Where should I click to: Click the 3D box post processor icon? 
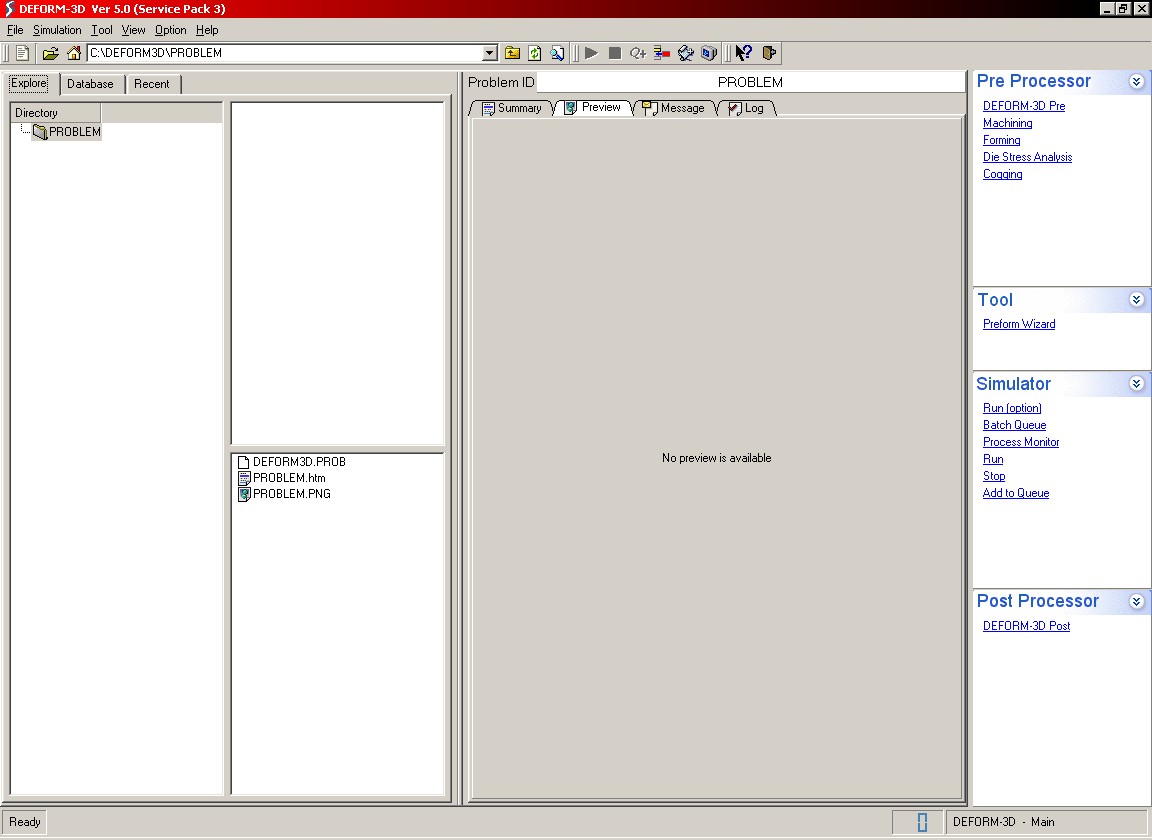click(x=709, y=53)
